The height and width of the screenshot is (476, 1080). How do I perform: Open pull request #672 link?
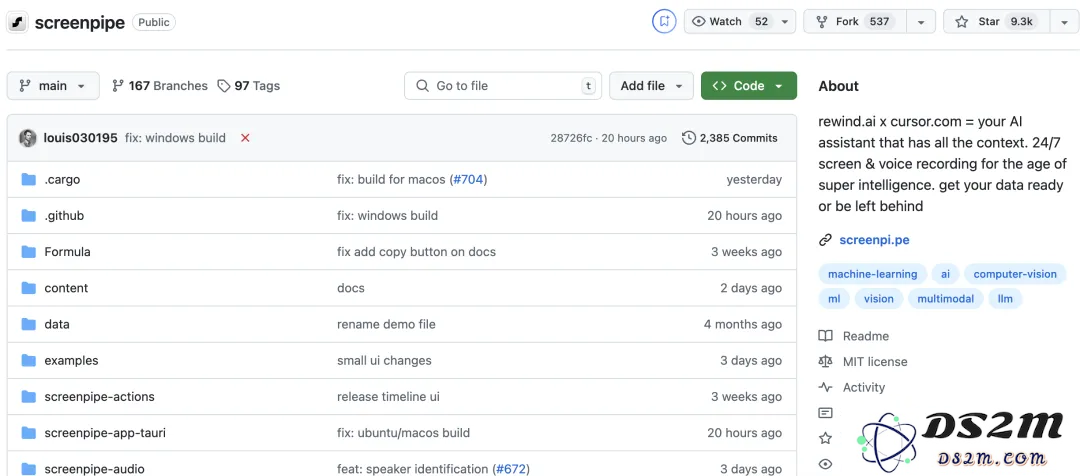[x=511, y=469]
